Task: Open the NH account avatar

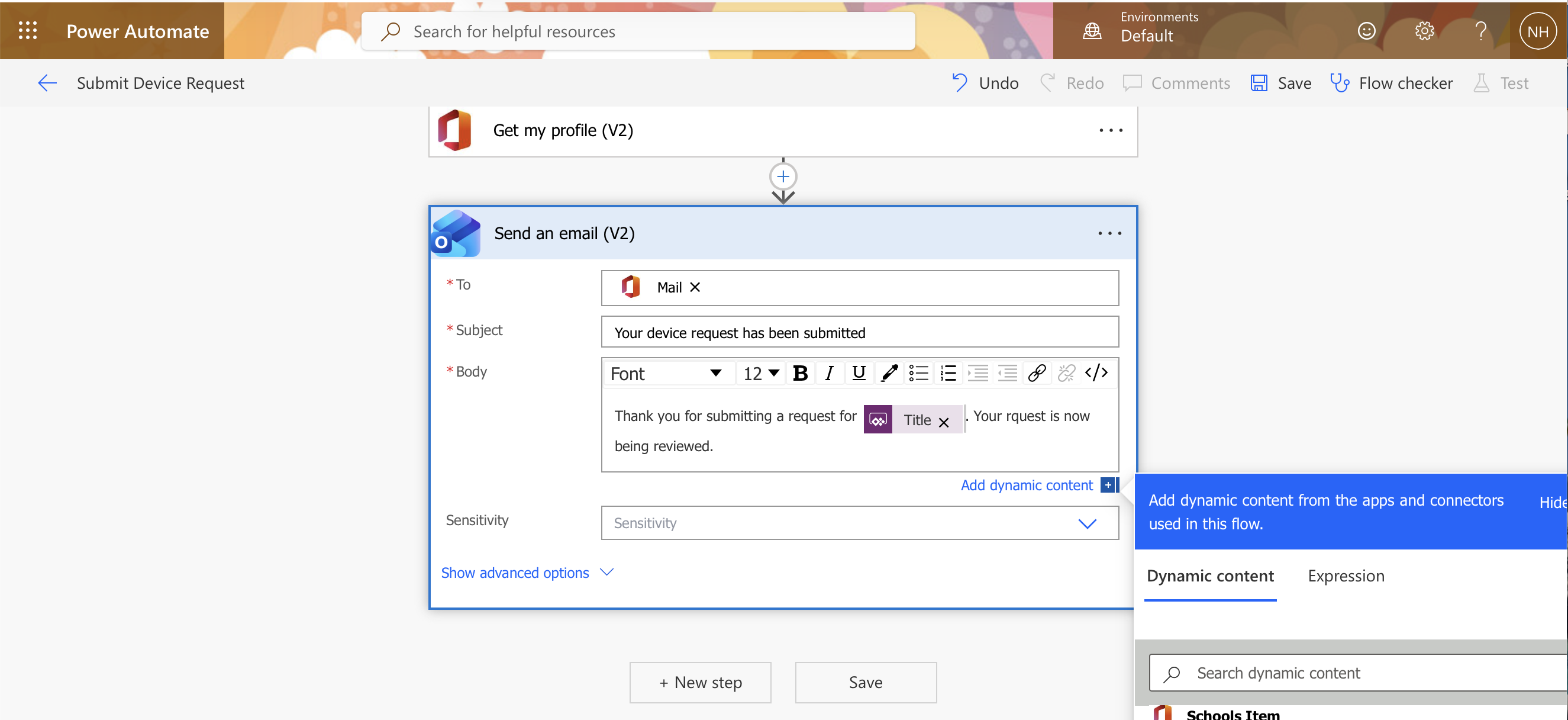Action: (x=1538, y=31)
